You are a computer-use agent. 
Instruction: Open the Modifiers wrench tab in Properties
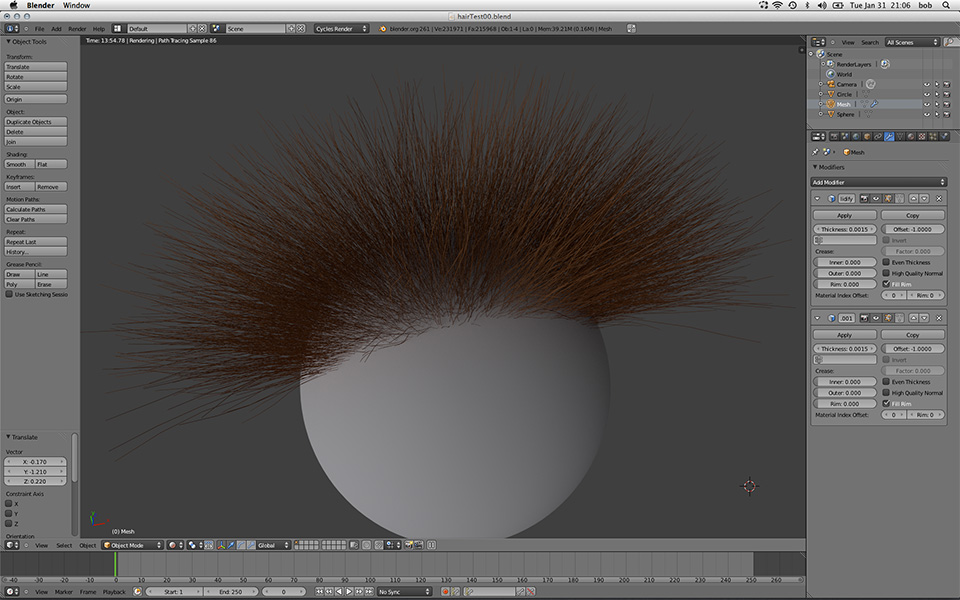(x=889, y=136)
